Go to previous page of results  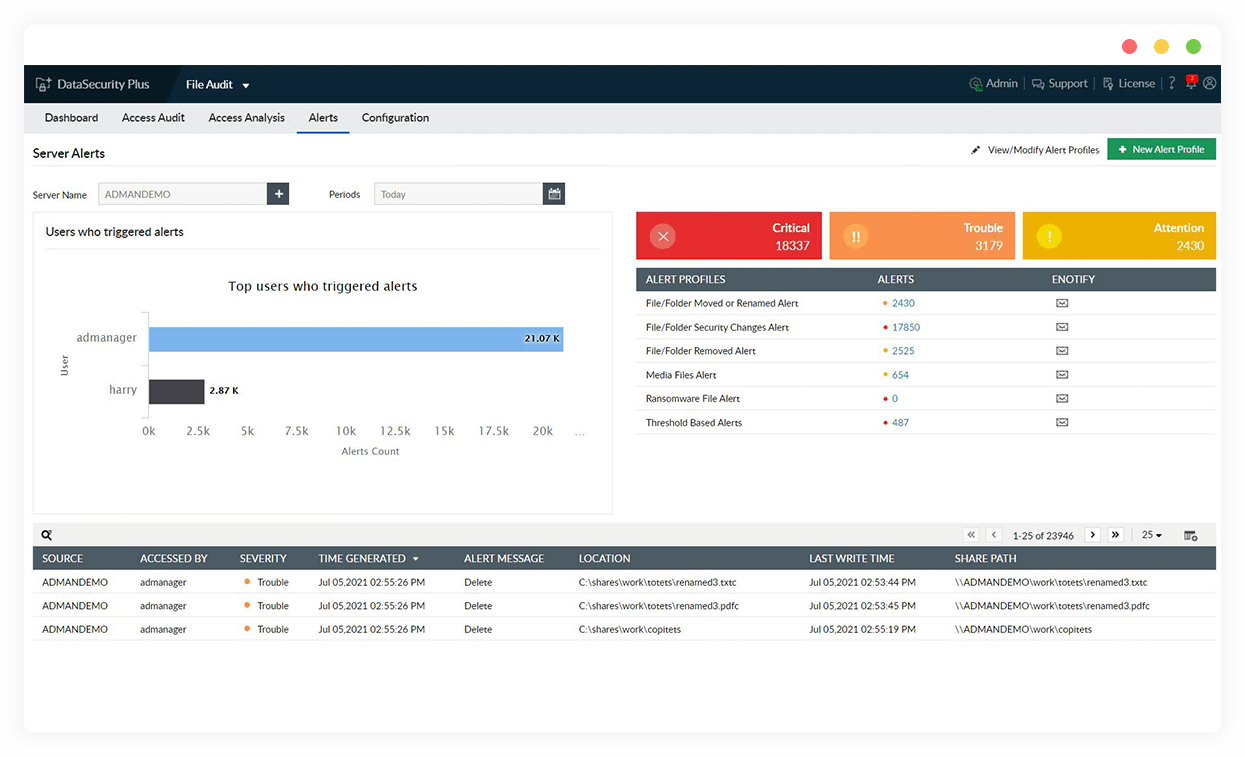point(994,535)
